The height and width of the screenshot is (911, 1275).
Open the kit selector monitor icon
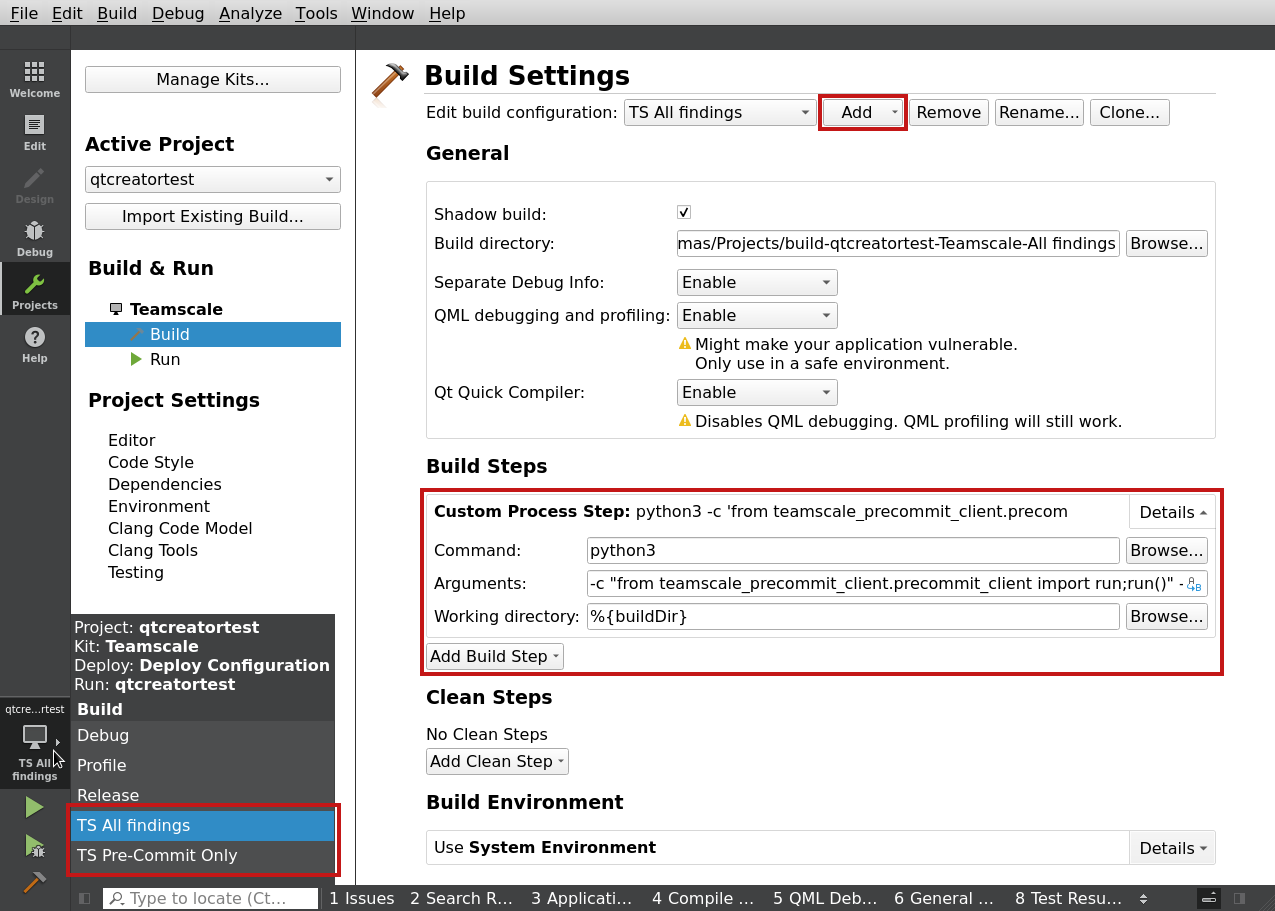[x=35, y=738]
